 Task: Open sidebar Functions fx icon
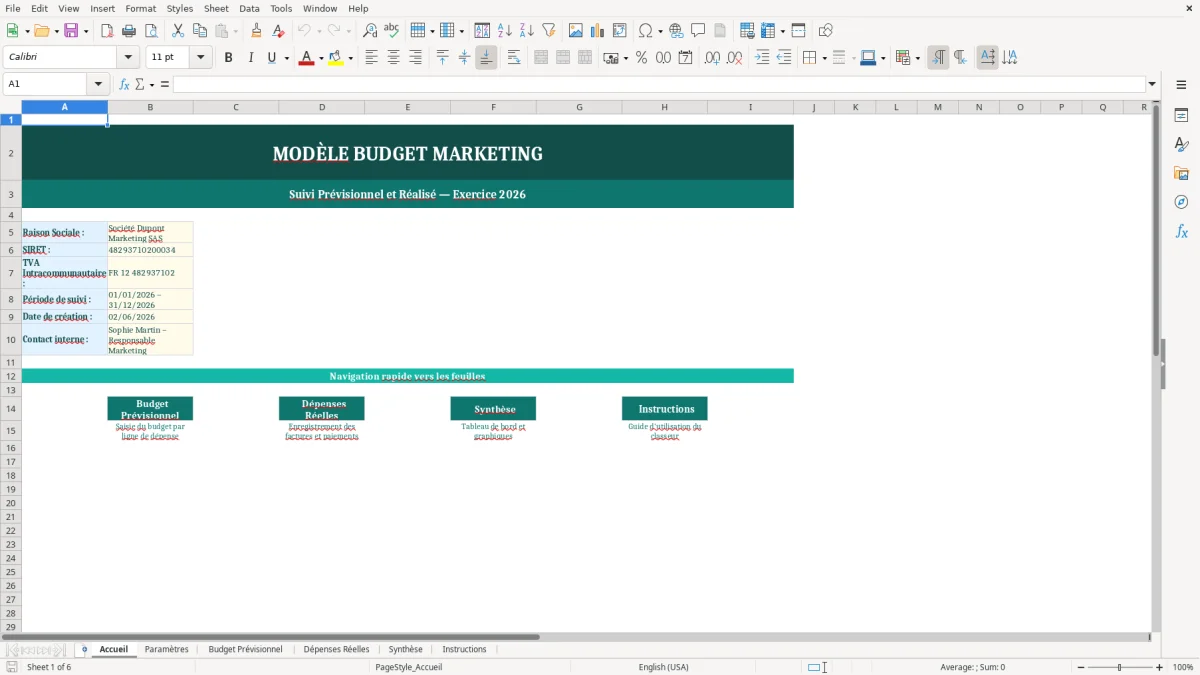click(1181, 231)
